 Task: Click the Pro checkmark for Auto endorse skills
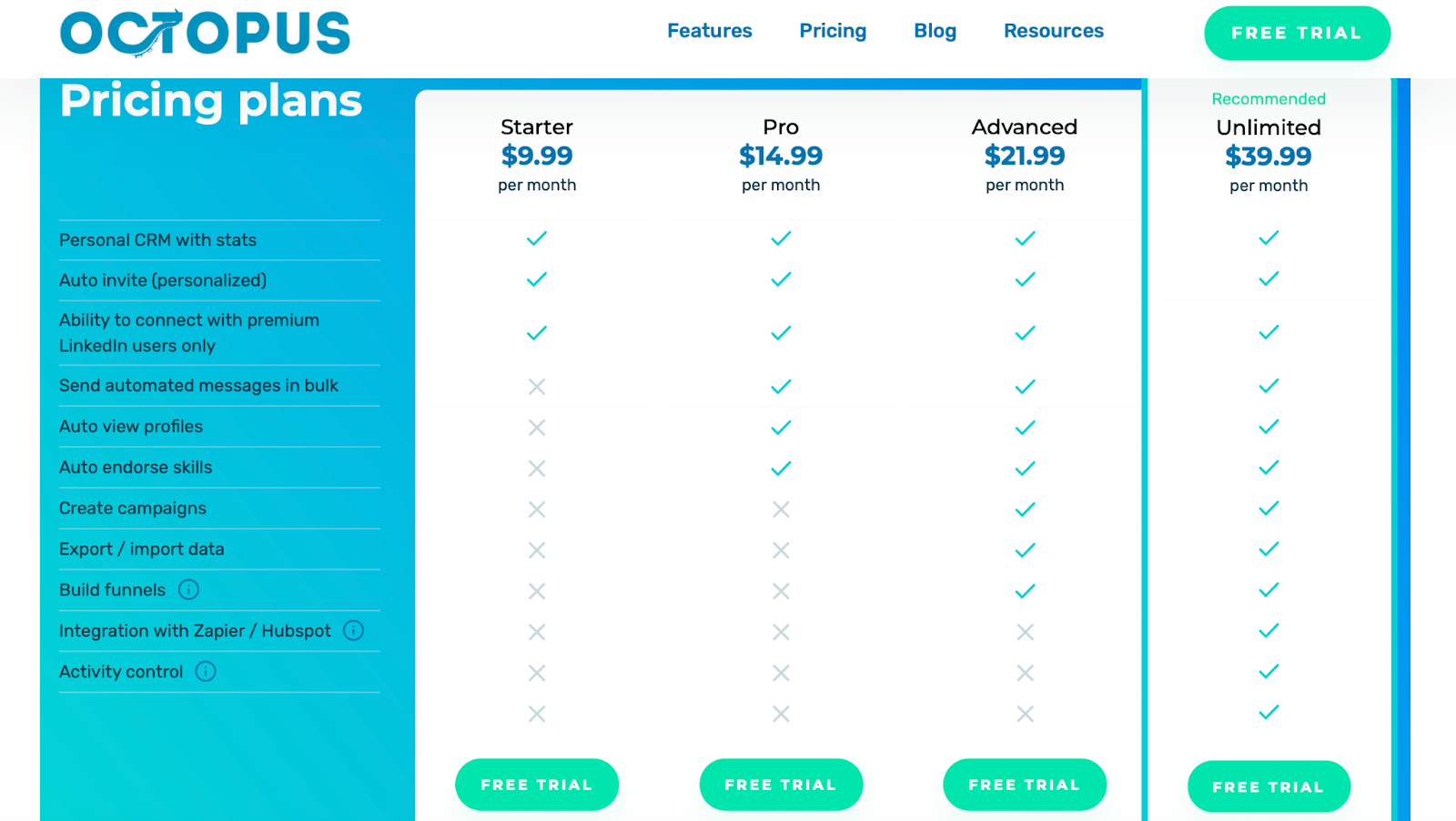coord(781,468)
